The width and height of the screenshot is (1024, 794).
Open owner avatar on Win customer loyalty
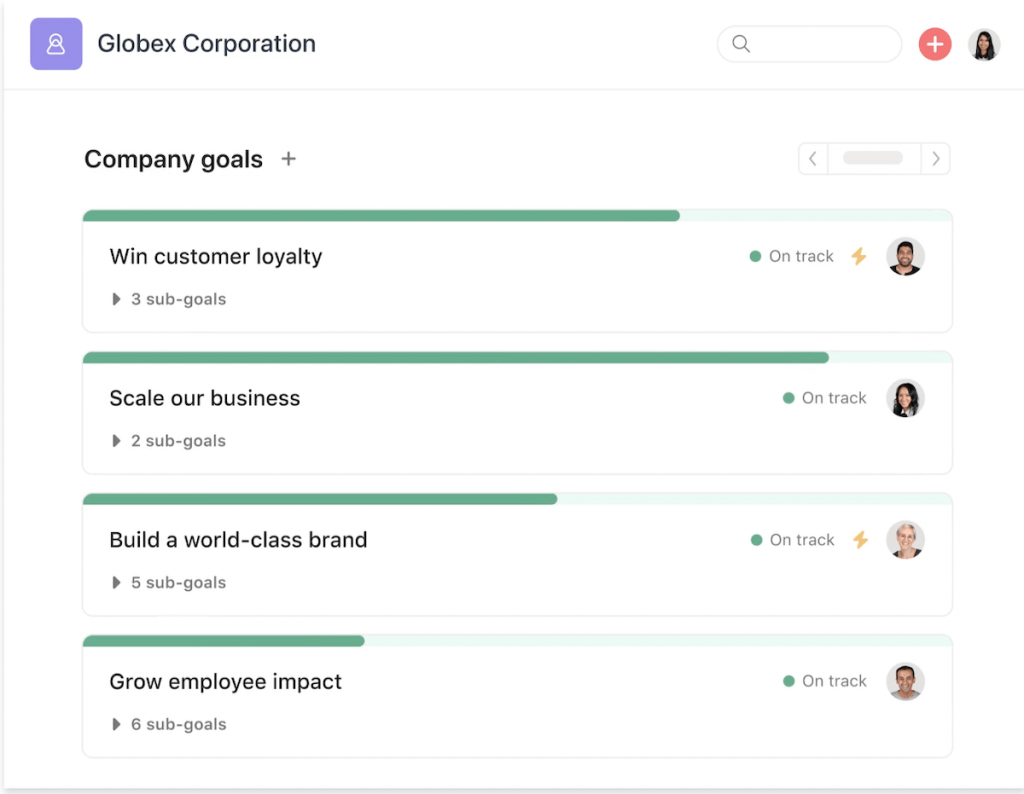pyautogui.click(x=905, y=256)
